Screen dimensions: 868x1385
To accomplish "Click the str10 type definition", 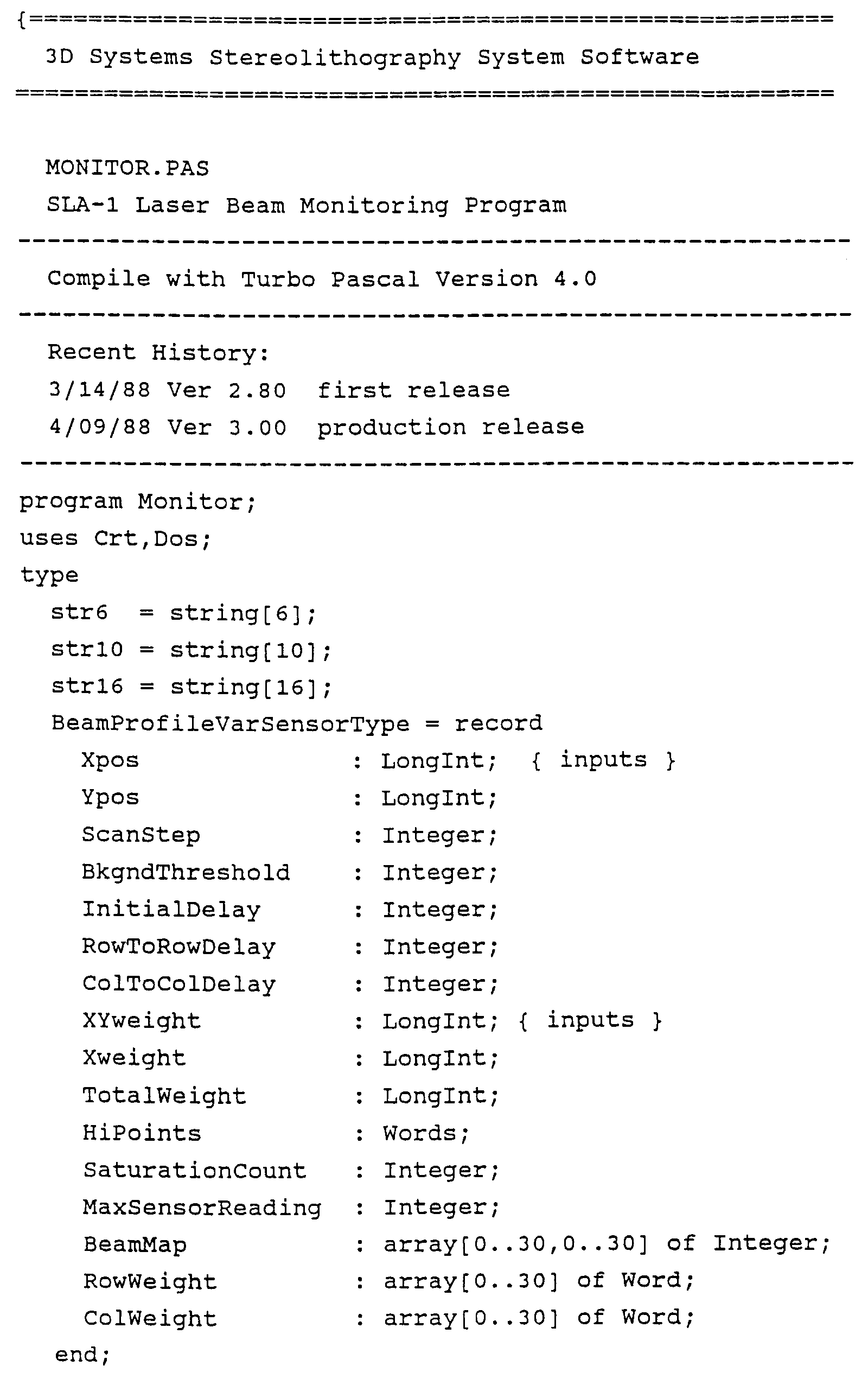I will coord(191,650).
